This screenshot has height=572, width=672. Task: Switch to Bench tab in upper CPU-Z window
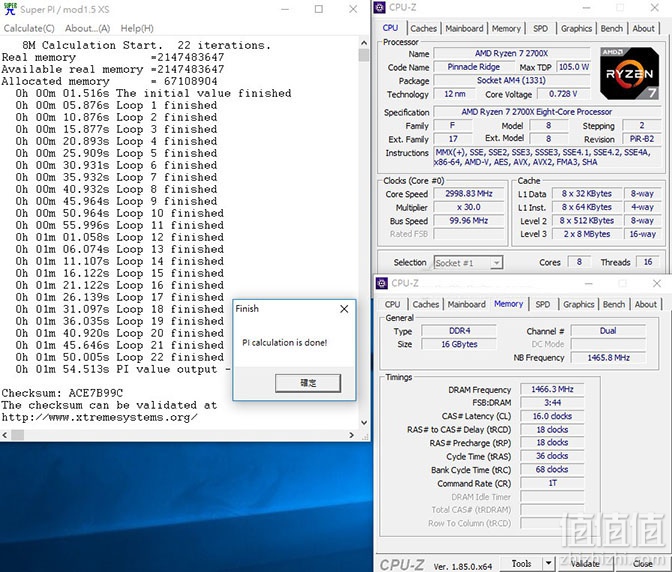pos(612,28)
